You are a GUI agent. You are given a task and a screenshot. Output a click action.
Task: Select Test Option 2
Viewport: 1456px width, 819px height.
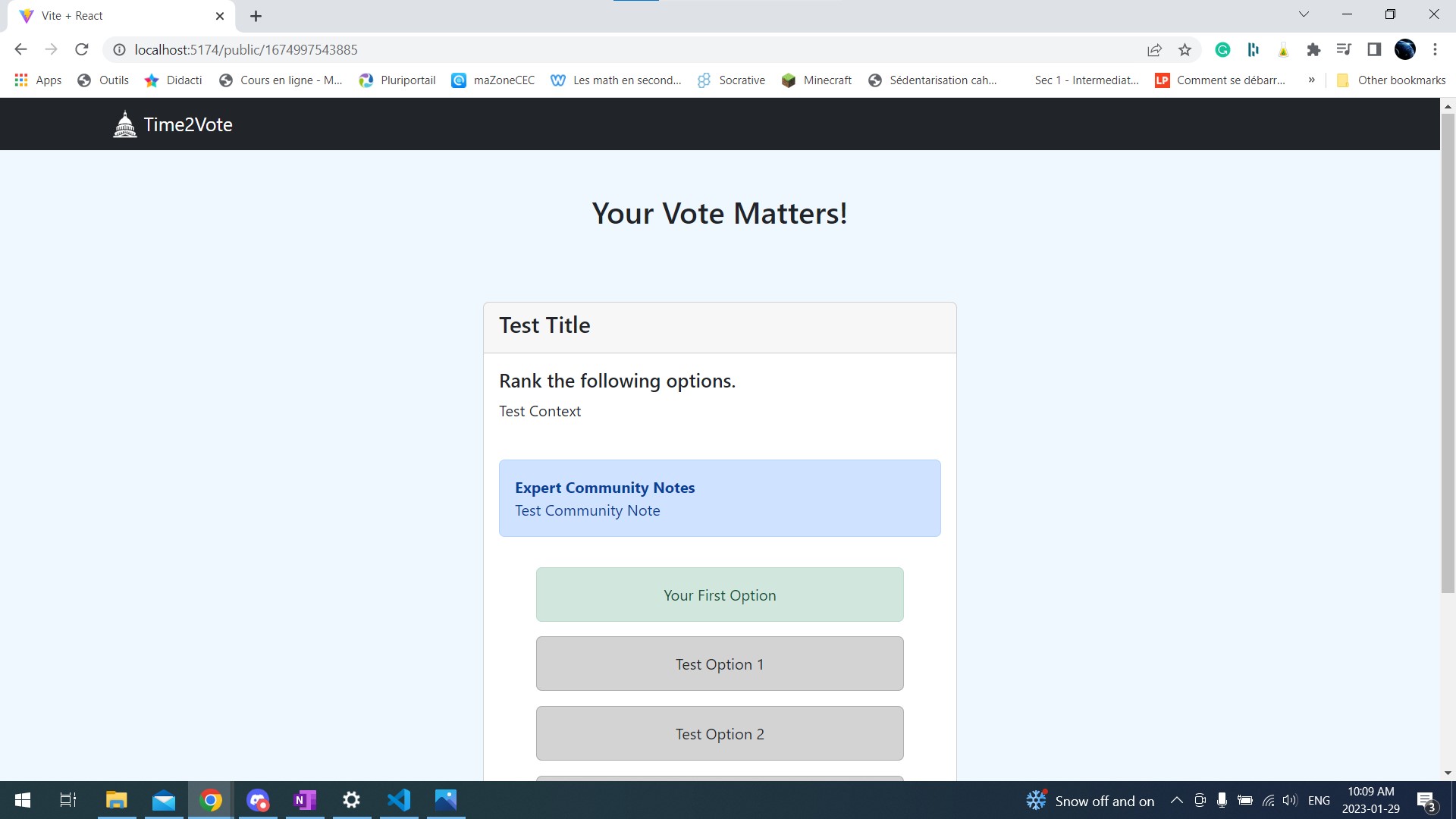719,733
